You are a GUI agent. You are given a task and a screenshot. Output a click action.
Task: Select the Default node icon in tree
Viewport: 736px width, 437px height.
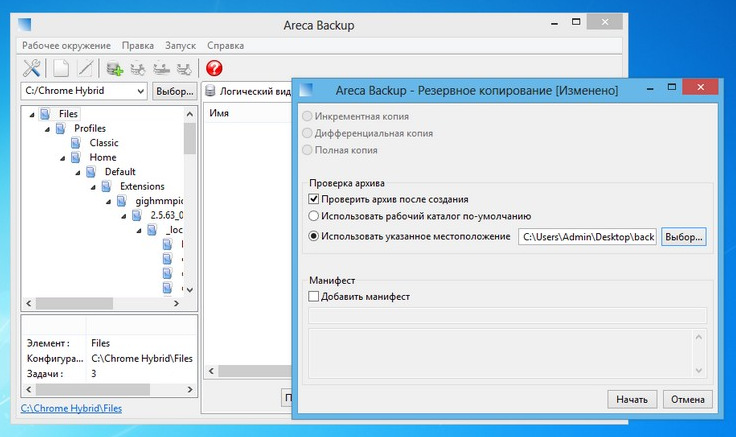[91, 172]
